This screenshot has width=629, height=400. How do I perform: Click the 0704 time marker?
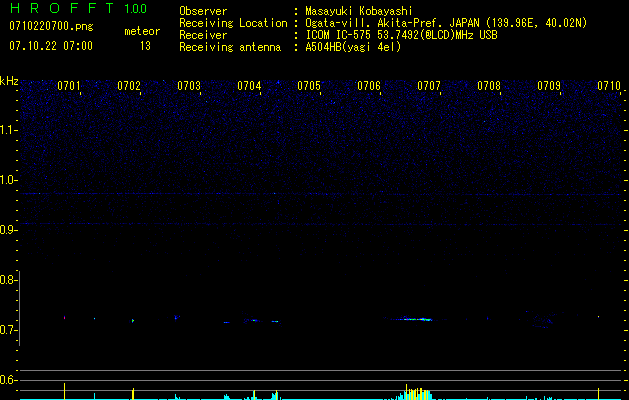coord(249,86)
